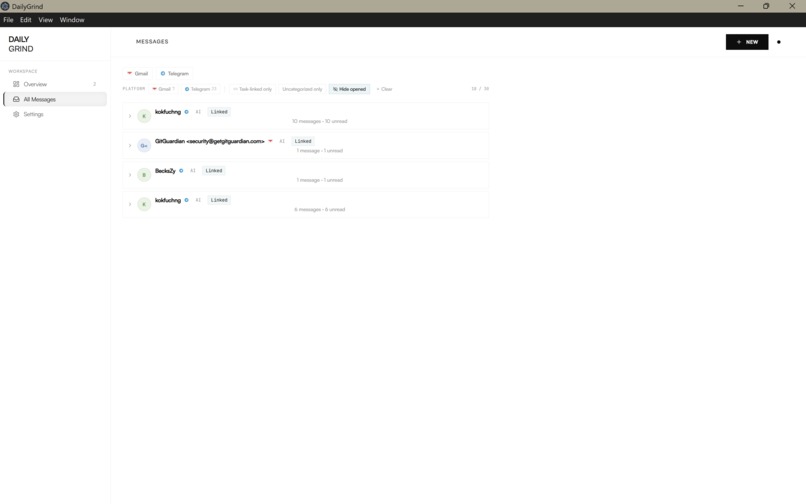Toggle the Gmail 7 platform filter
This screenshot has height=504, width=806.
click(x=163, y=89)
